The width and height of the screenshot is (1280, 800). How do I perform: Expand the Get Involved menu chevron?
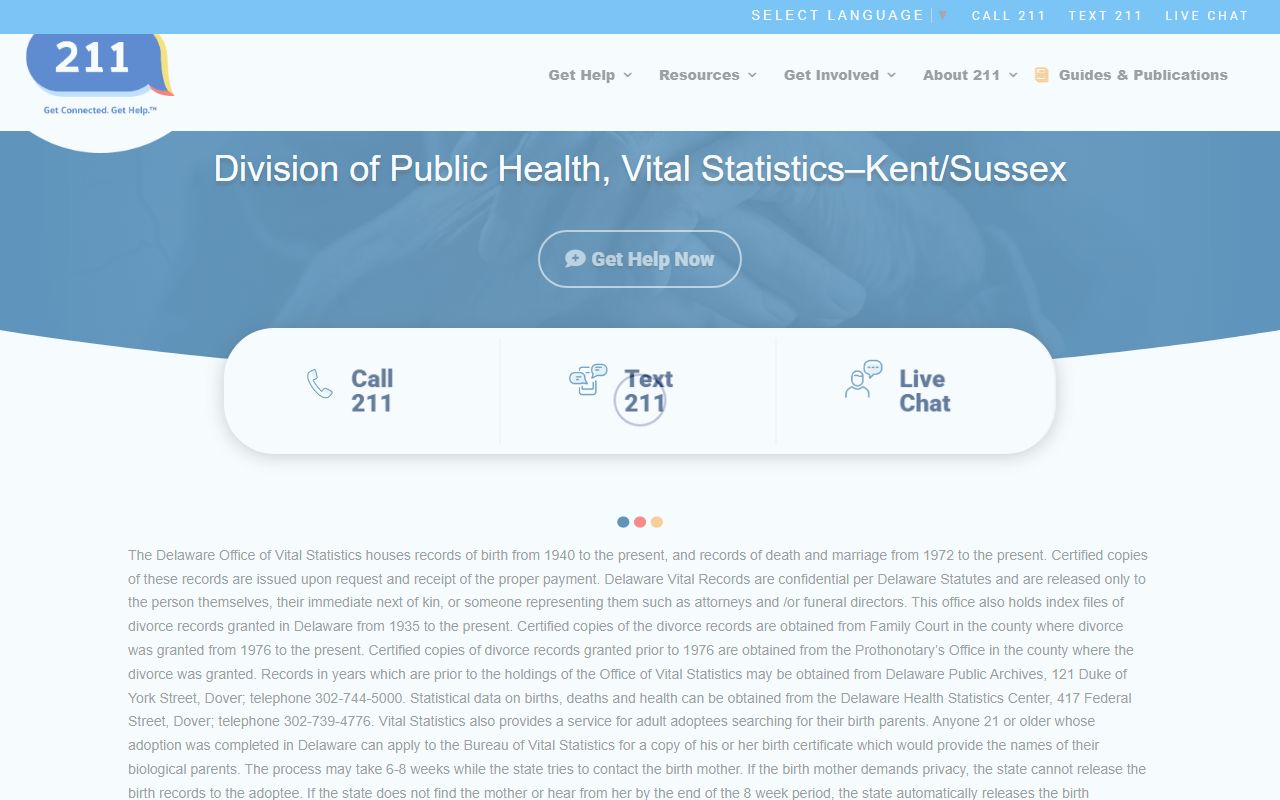point(891,75)
